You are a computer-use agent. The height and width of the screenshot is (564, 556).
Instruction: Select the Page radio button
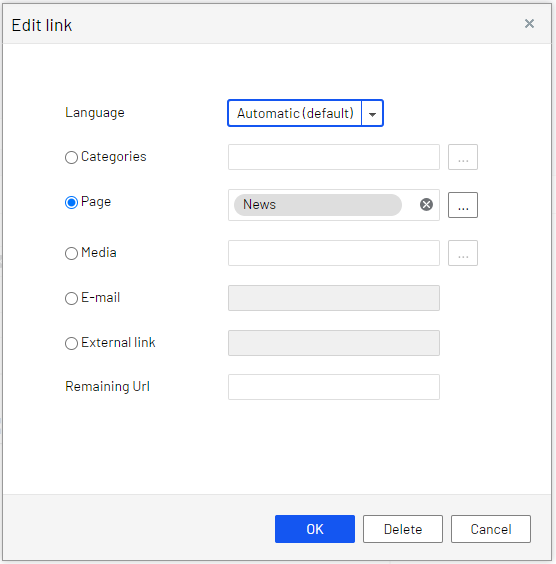point(71,202)
